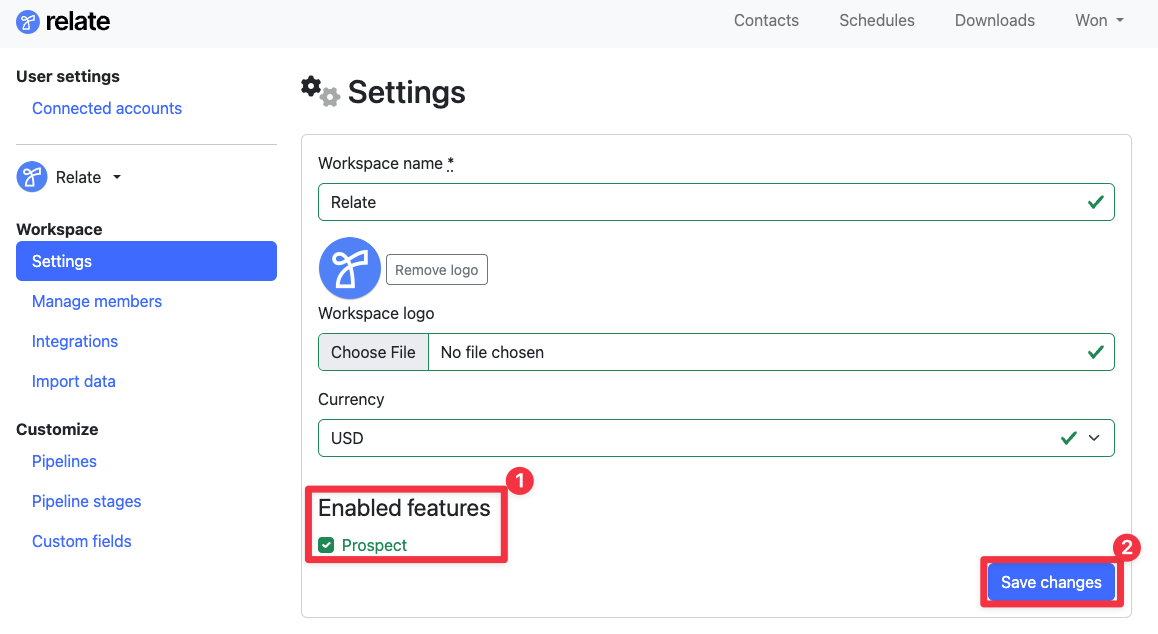Image resolution: width=1158 pixels, height=634 pixels.
Task: Go to the Contacts section
Action: tap(766, 20)
